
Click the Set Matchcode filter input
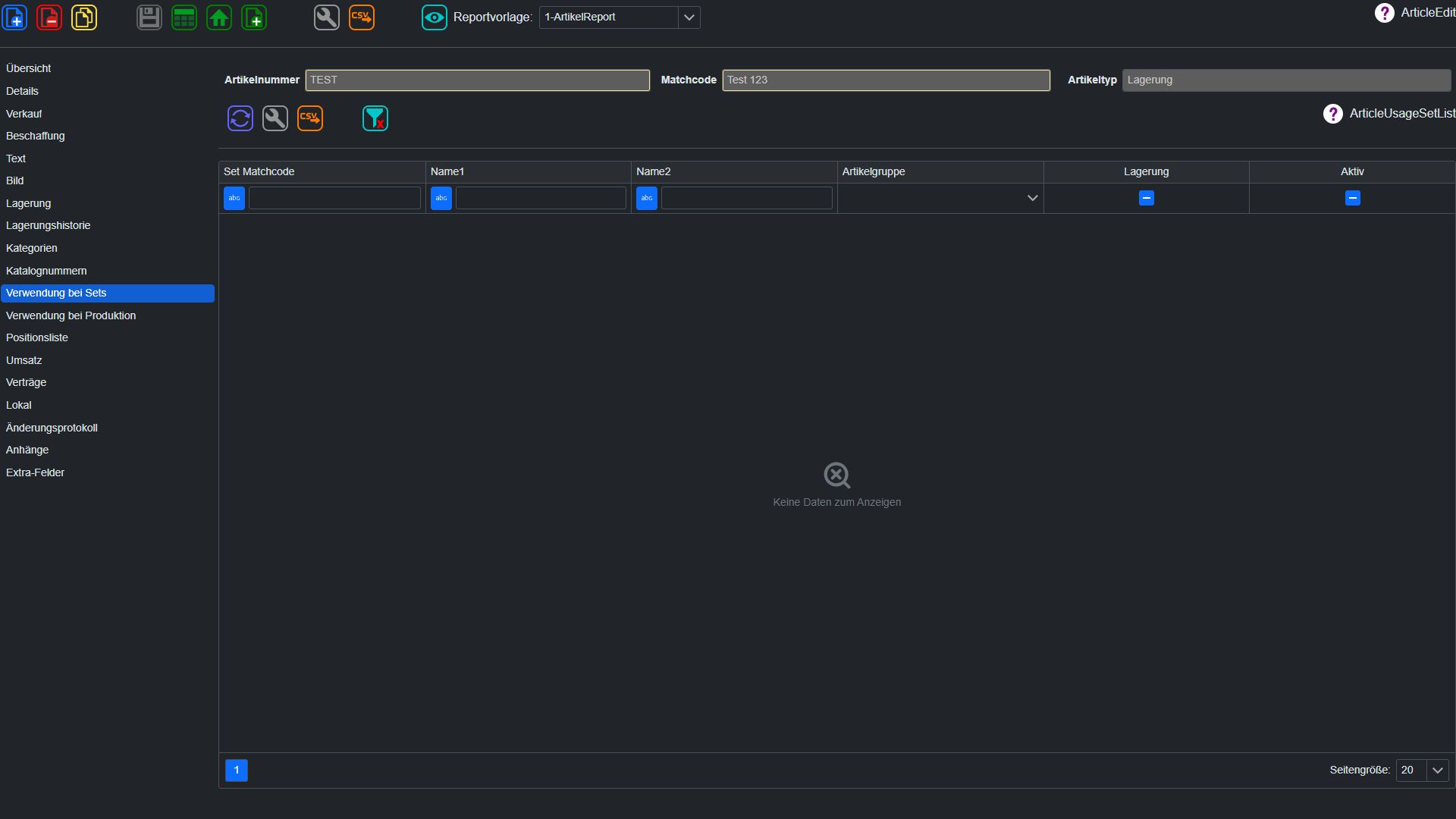pos(334,198)
